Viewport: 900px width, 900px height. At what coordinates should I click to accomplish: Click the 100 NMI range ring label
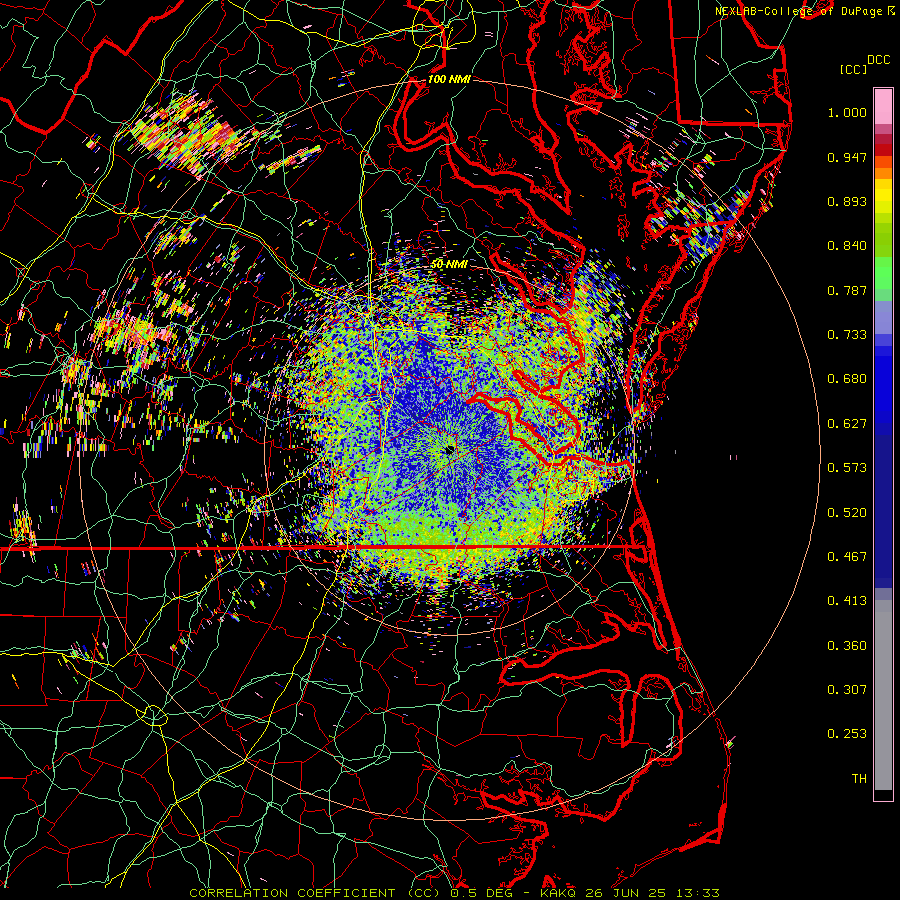[x=449, y=79]
